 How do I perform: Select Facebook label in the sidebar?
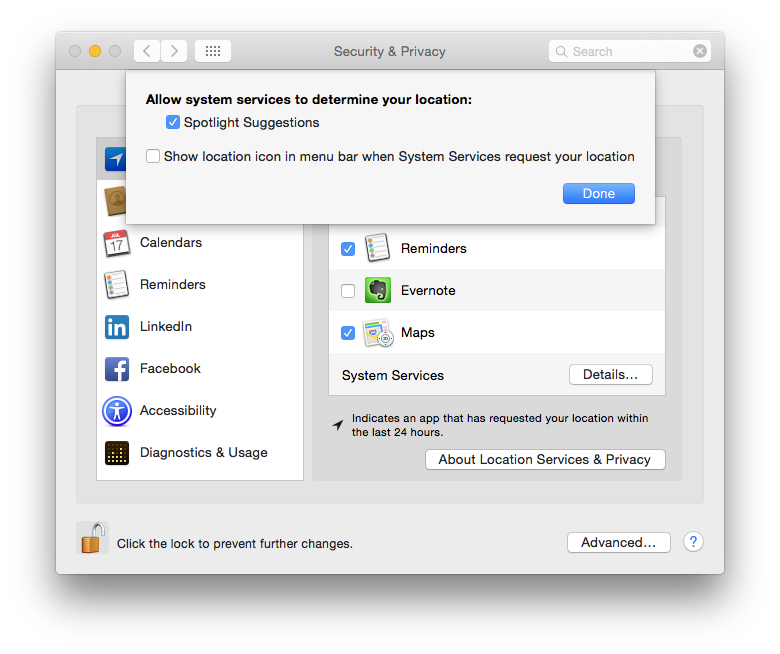170,369
